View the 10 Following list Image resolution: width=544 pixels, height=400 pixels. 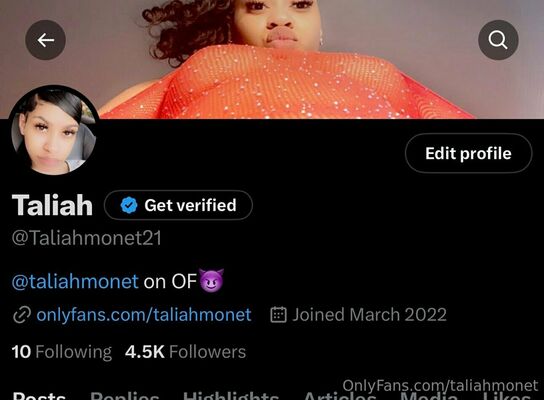(62, 352)
